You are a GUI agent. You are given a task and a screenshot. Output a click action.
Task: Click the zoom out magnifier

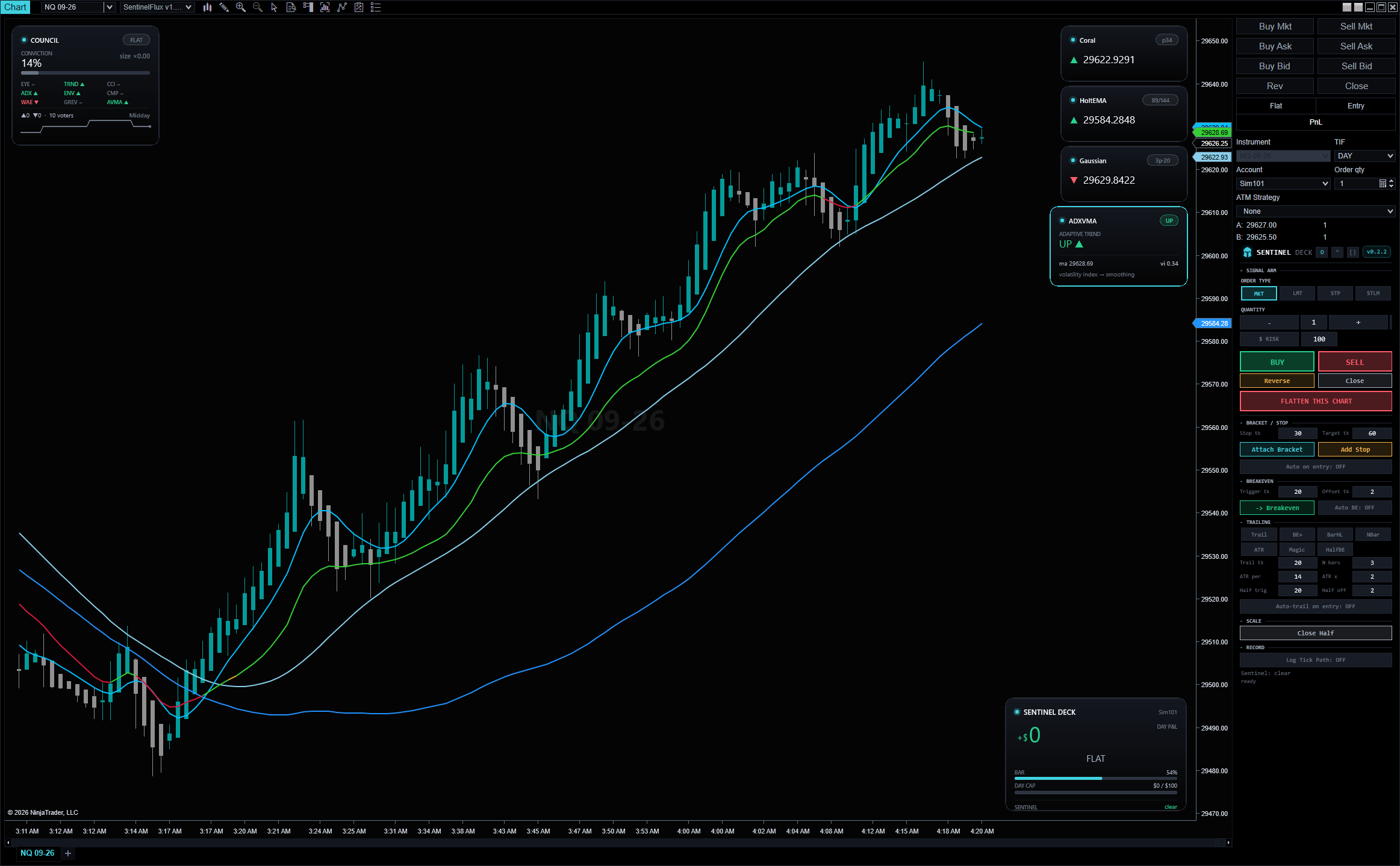tap(258, 7)
